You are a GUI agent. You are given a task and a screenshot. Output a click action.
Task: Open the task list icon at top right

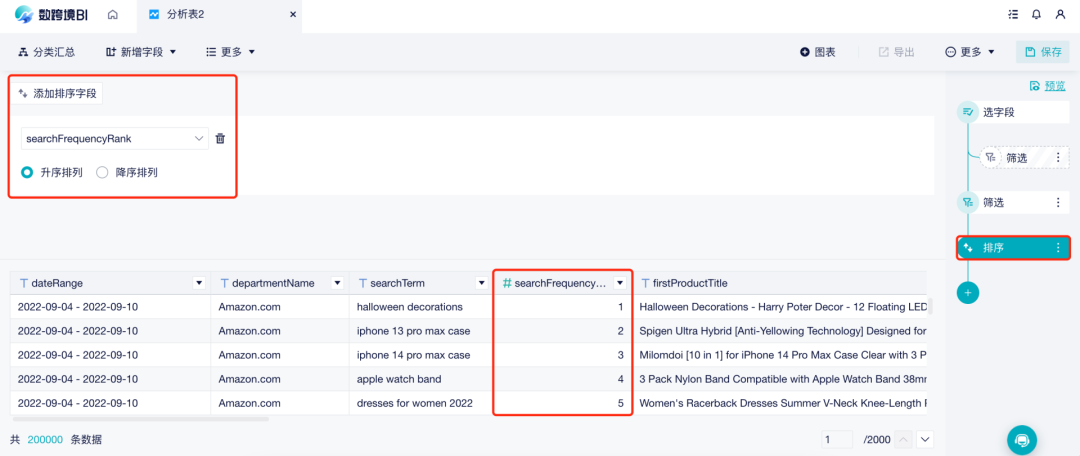[1012, 14]
